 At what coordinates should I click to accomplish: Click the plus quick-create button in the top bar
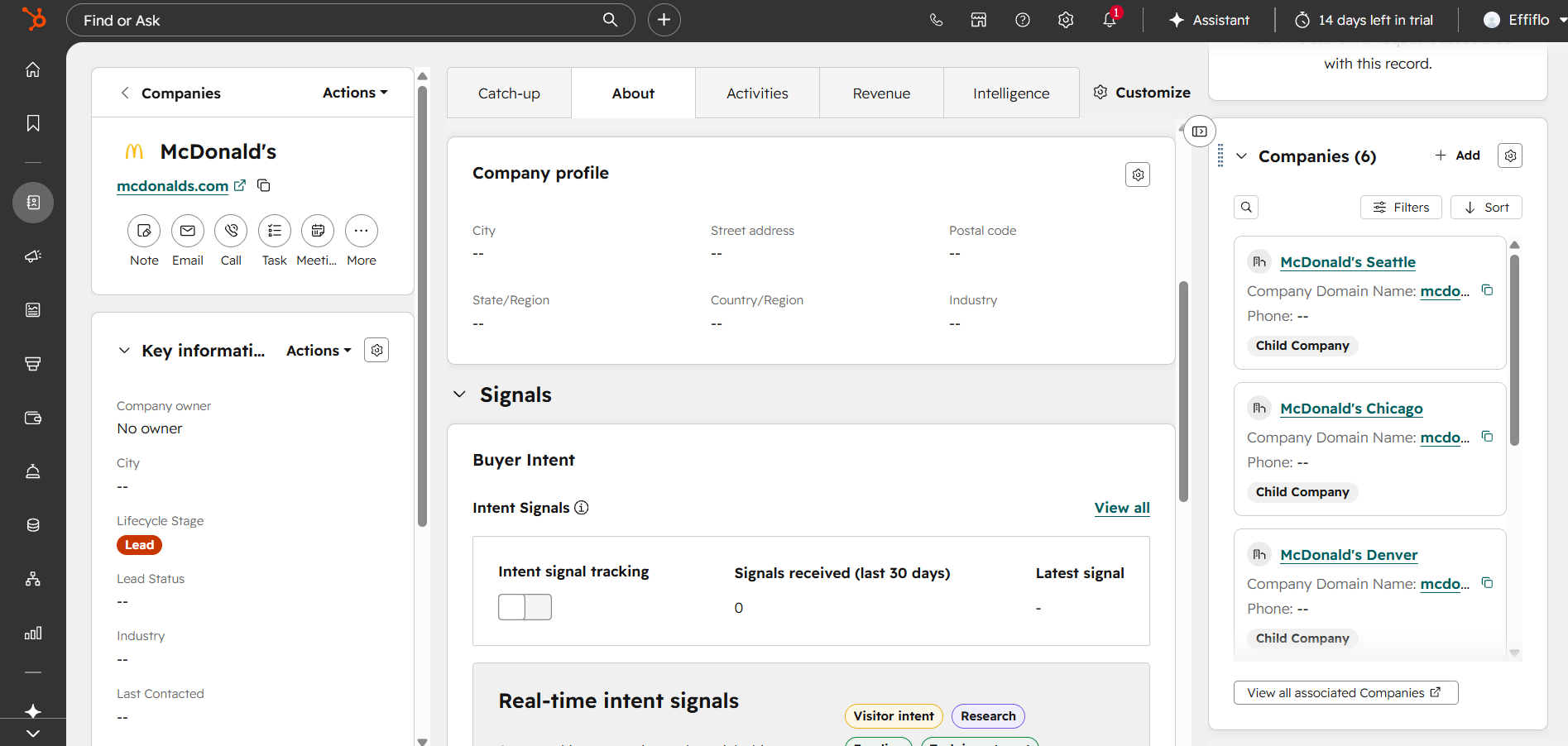click(664, 20)
